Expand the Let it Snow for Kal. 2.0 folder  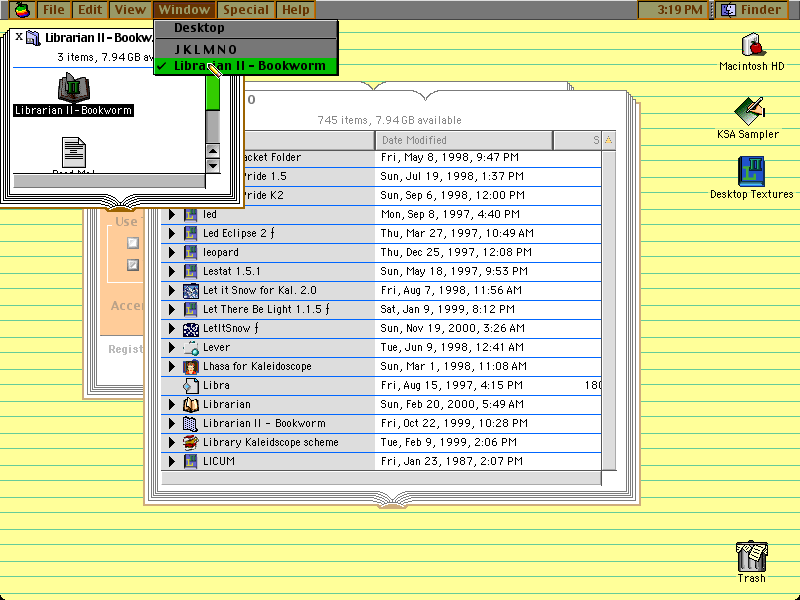tap(172, 290)
